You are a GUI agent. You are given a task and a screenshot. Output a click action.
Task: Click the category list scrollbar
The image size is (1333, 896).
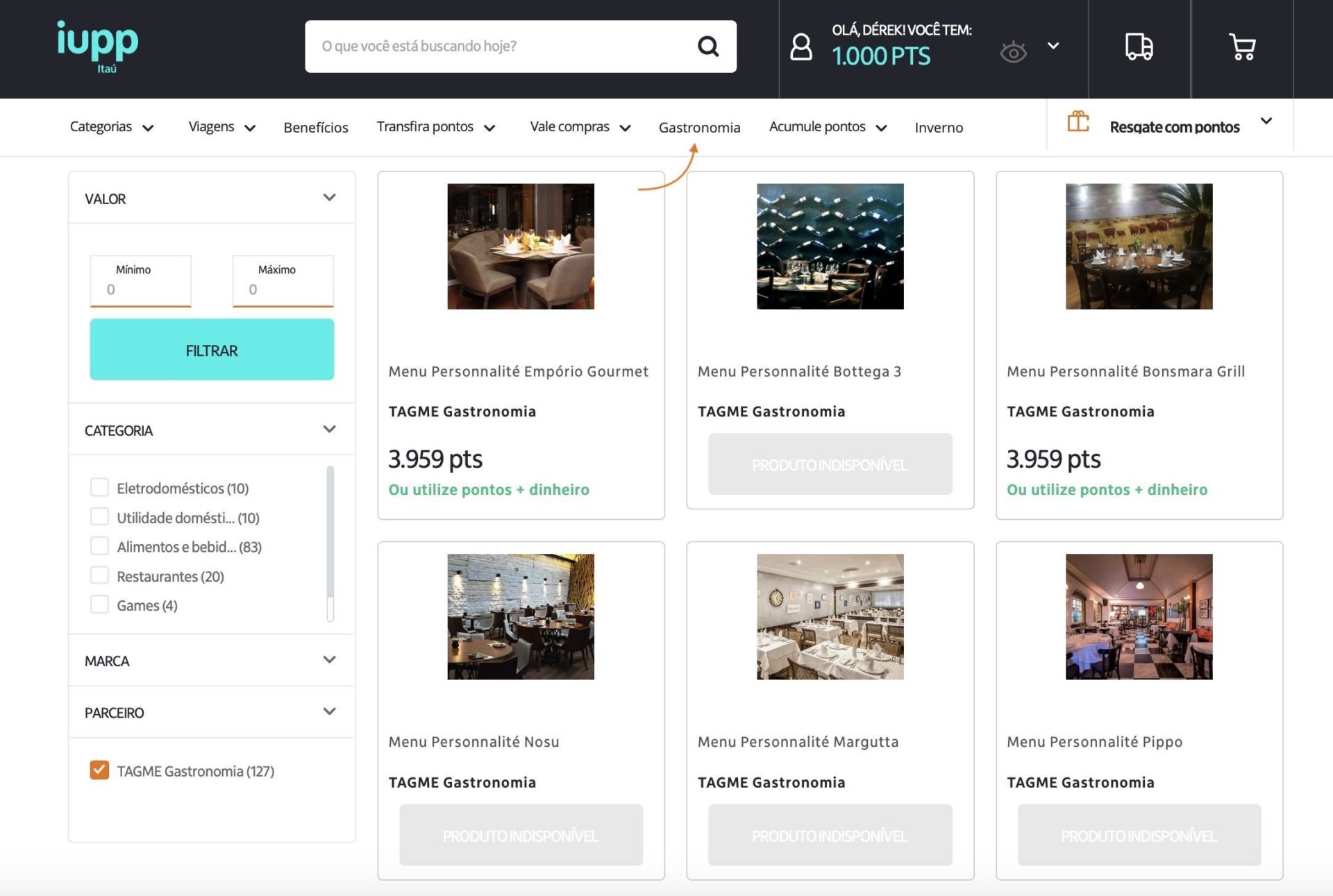(x=330, y=543)
